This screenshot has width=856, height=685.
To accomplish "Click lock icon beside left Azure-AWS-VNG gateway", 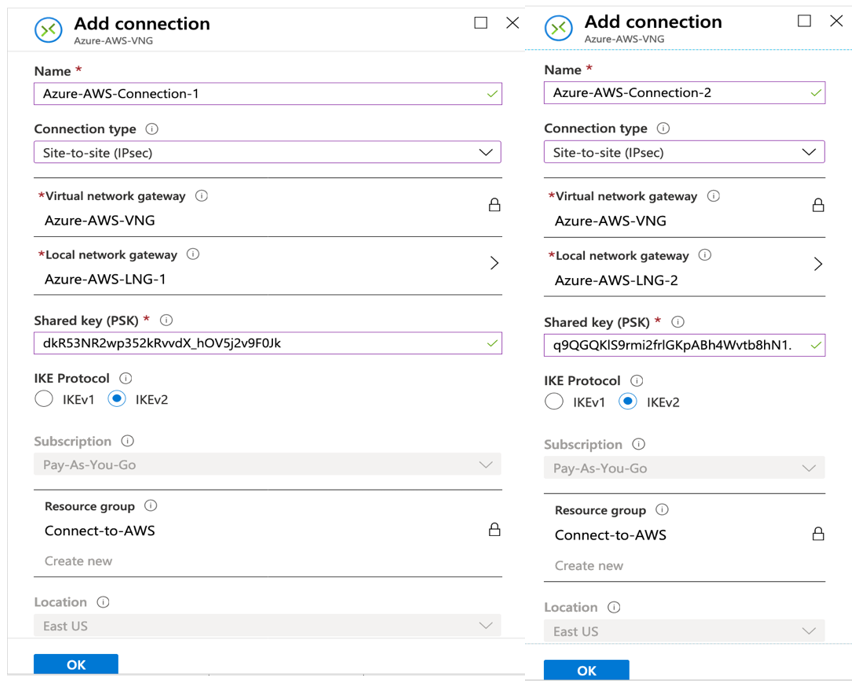I will 494,205.
